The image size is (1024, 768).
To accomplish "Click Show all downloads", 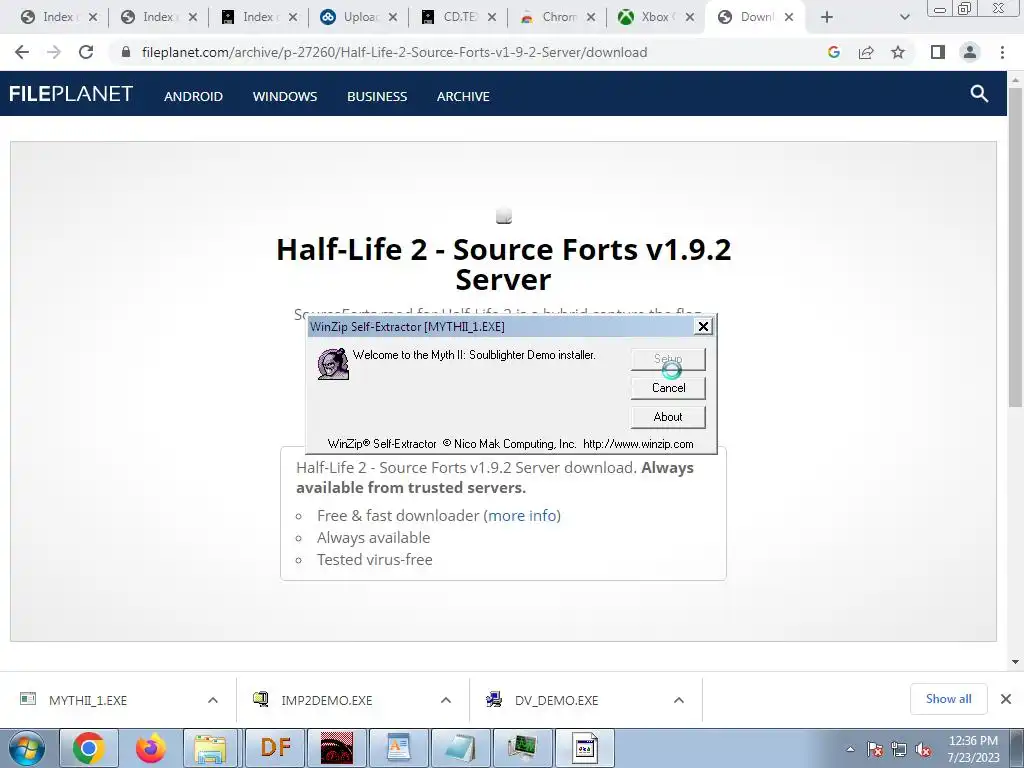I will pyautogui.click(x=948, y=699).
